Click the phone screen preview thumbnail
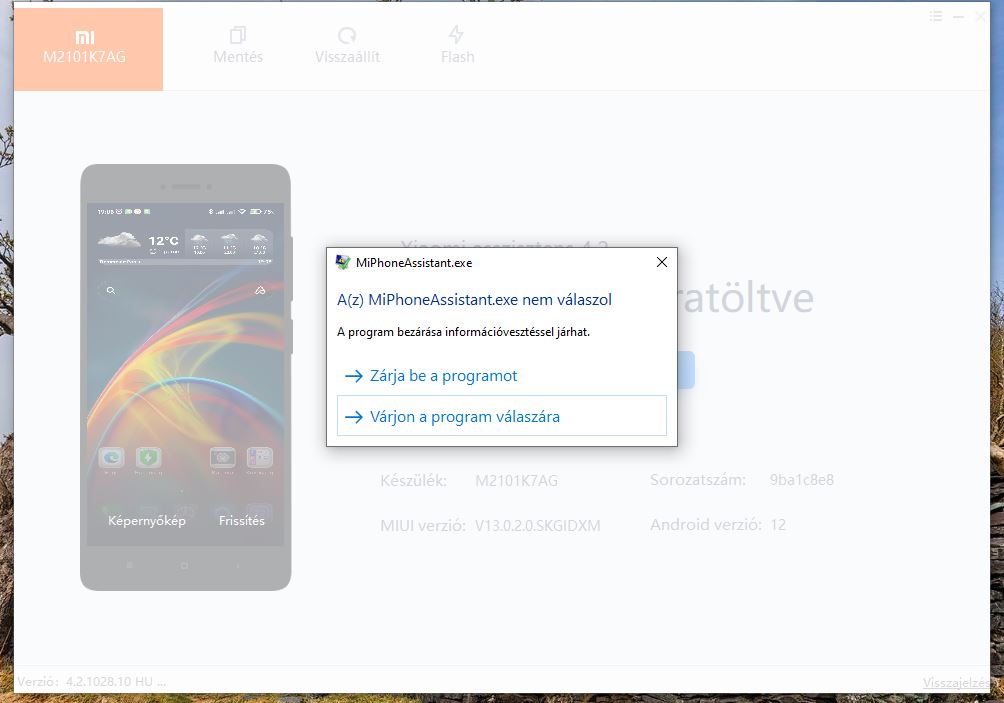The image size is (1004, 703). tap(185, 374)
